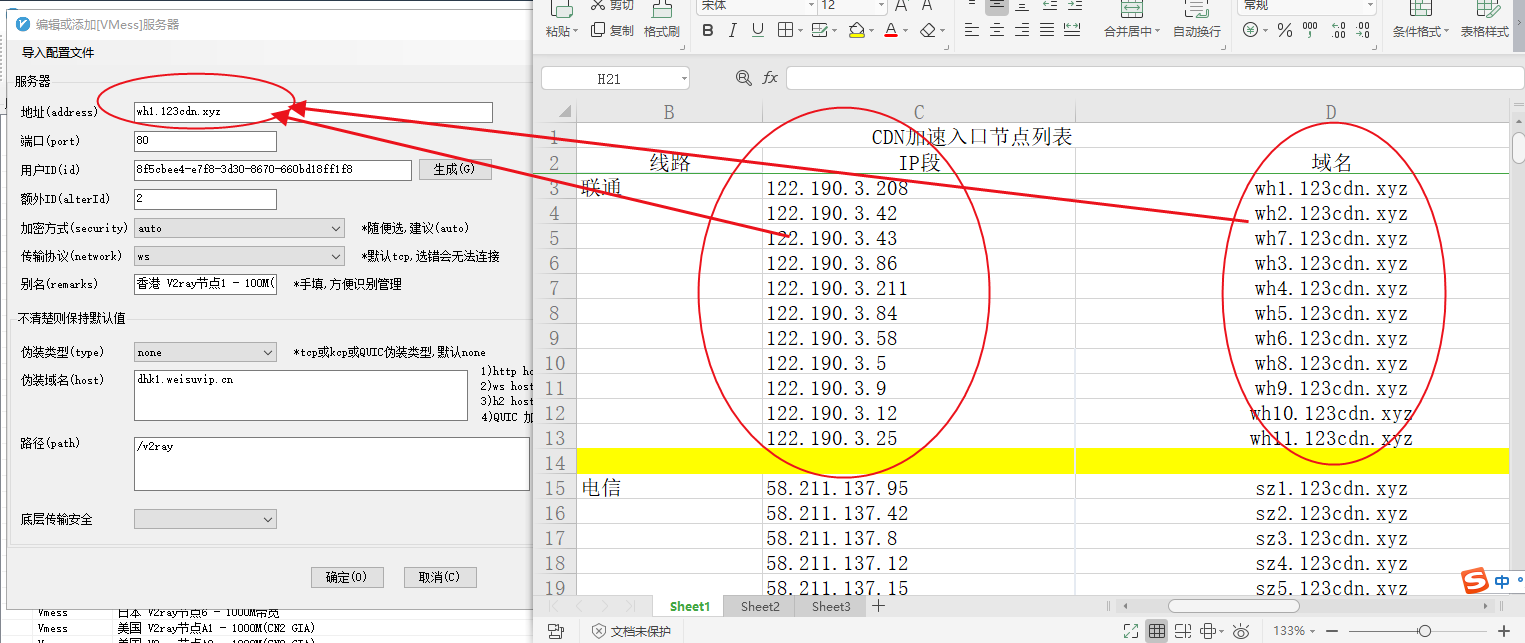Apply the yellow fill color bucket
1525x643 pixels.
click(x=856, y=30)
